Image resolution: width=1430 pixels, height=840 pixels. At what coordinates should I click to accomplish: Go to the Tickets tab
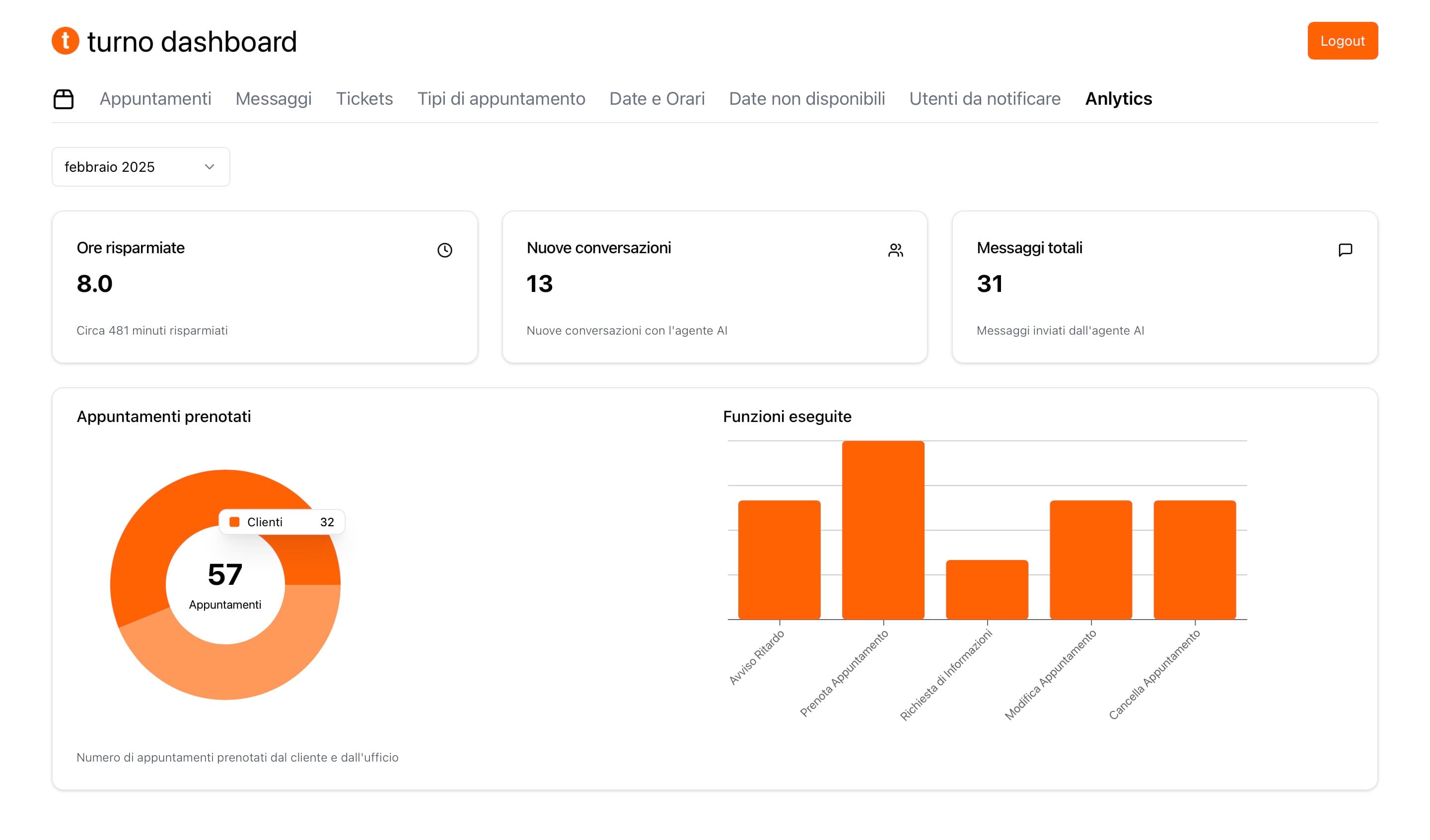pos(364,99)
